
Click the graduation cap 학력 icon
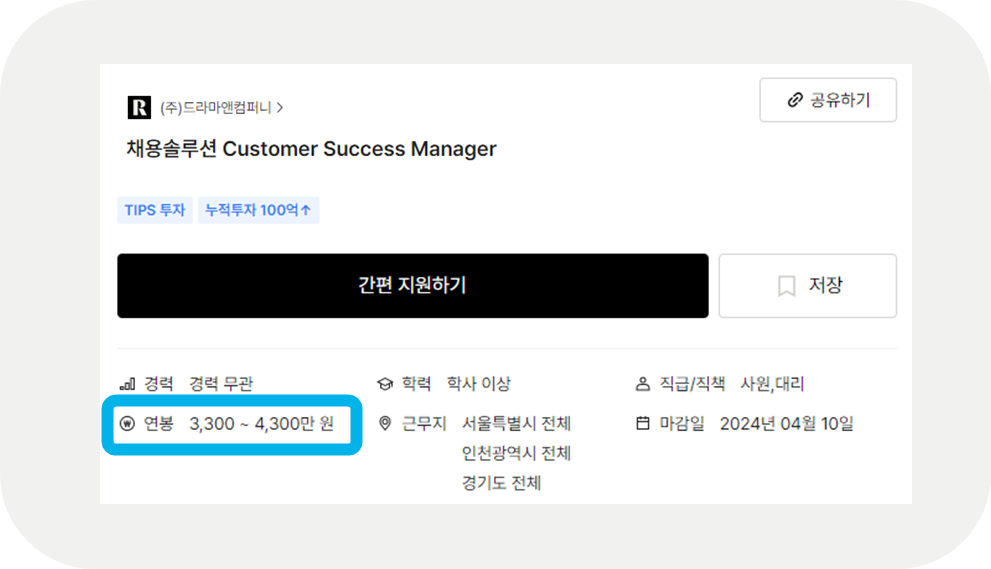click(385, 384)
